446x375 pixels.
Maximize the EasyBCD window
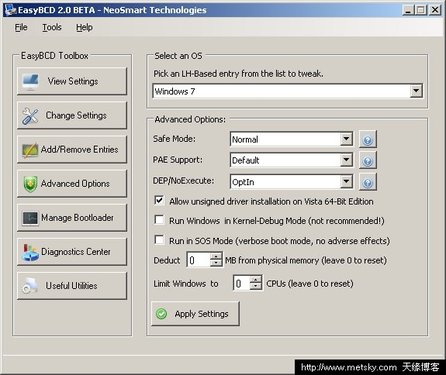(x=421, y=10)
